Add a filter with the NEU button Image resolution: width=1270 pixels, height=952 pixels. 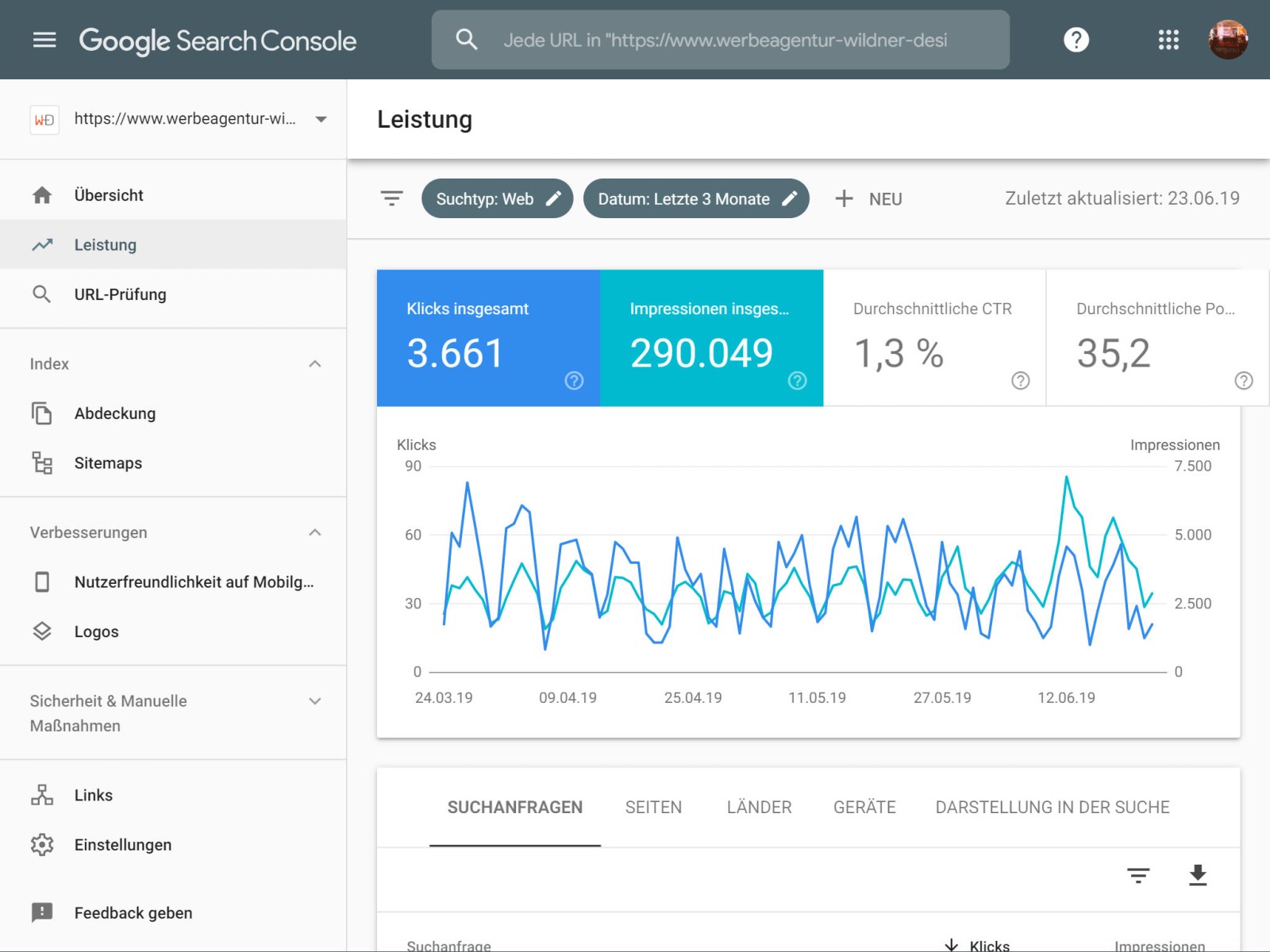[869, 198]
